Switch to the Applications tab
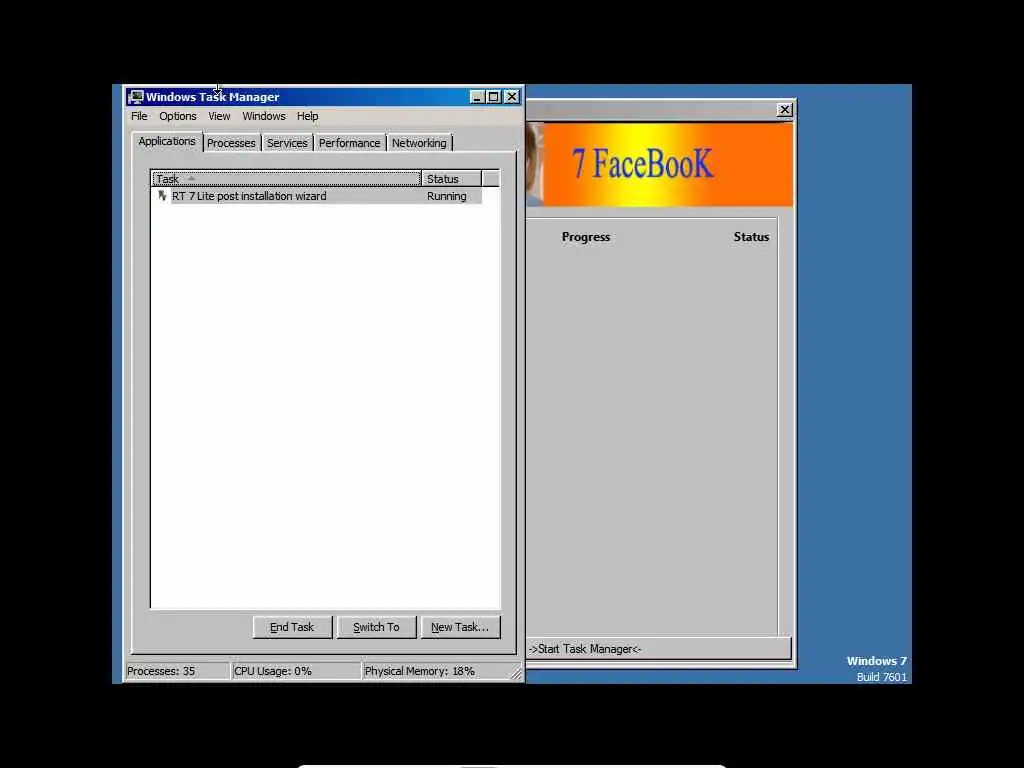The width and height of the screenshot is (1024, 768). (x=167, y=142)
